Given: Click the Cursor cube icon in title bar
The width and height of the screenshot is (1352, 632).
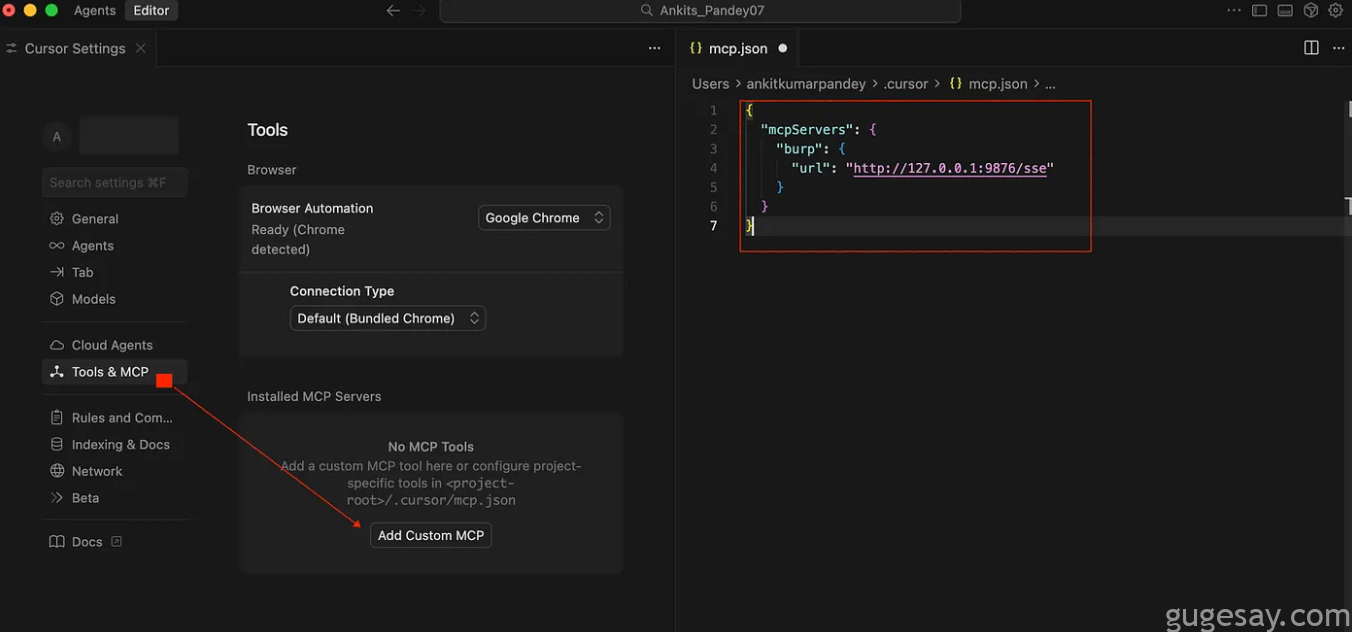Looking at the screenshot, I should point(1310,11).
